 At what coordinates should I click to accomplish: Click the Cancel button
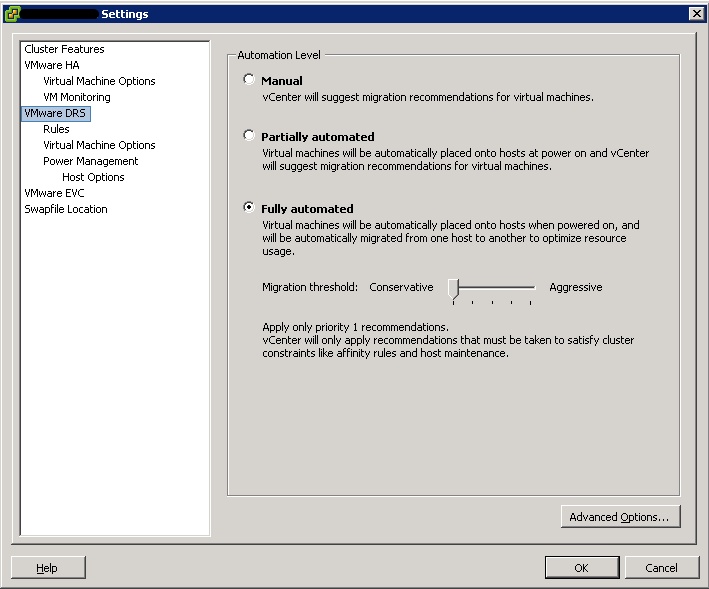(661, 567)
